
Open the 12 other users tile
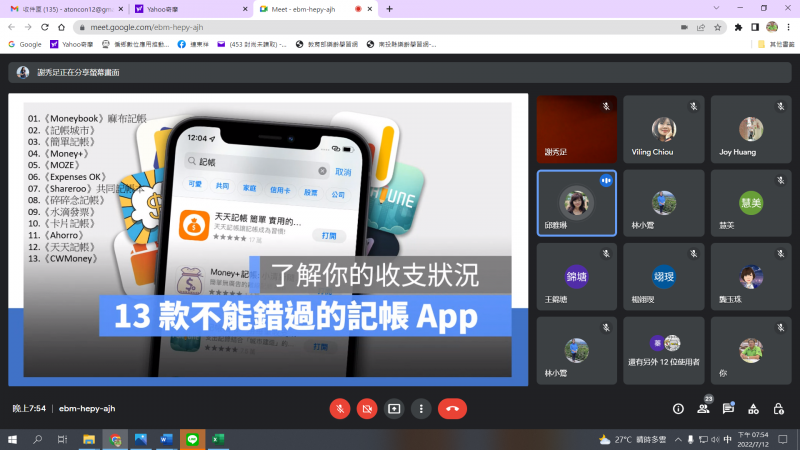[x=664, y=351]
